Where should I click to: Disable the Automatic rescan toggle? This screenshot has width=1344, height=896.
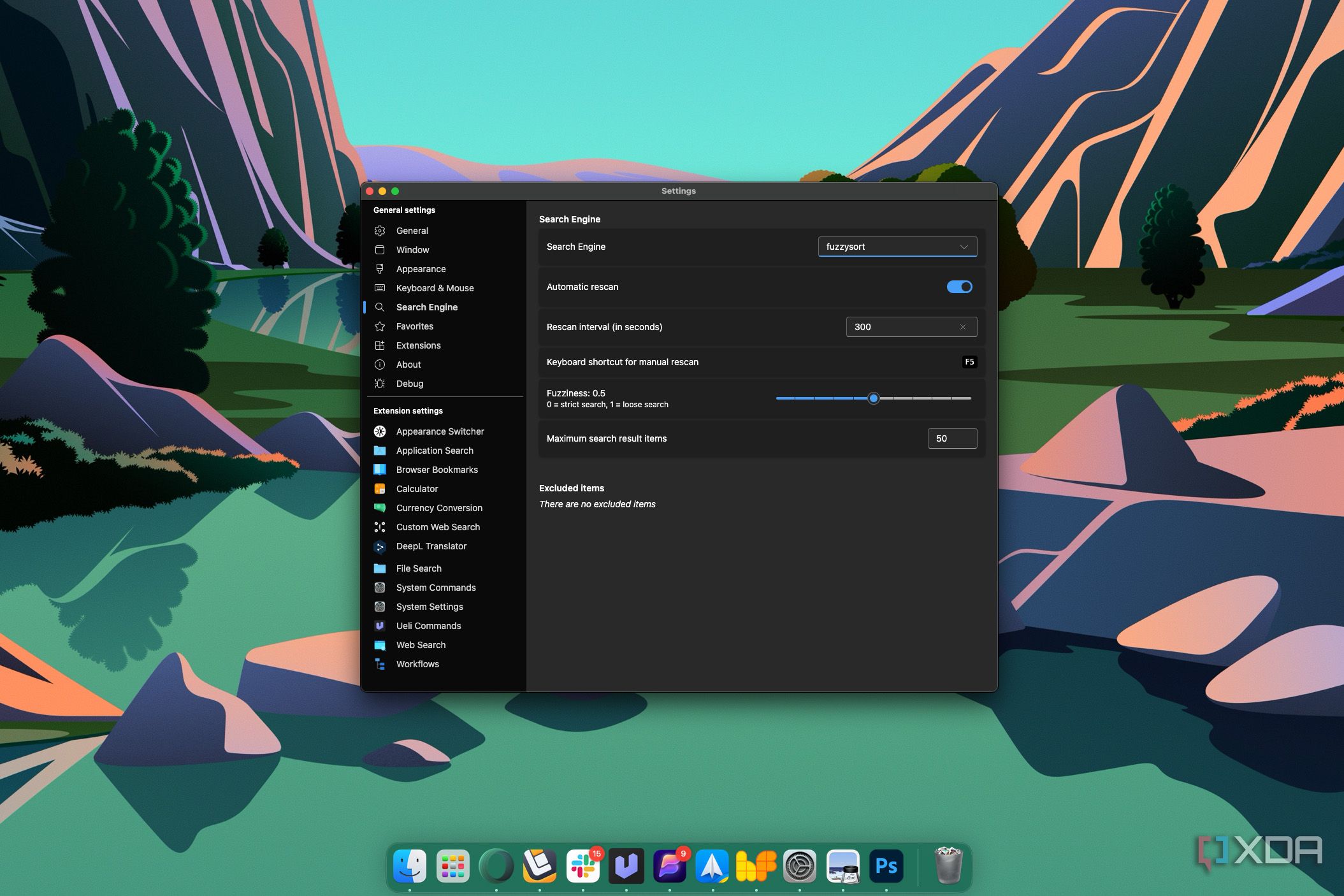pyautogui.click(x=959, y=287)
